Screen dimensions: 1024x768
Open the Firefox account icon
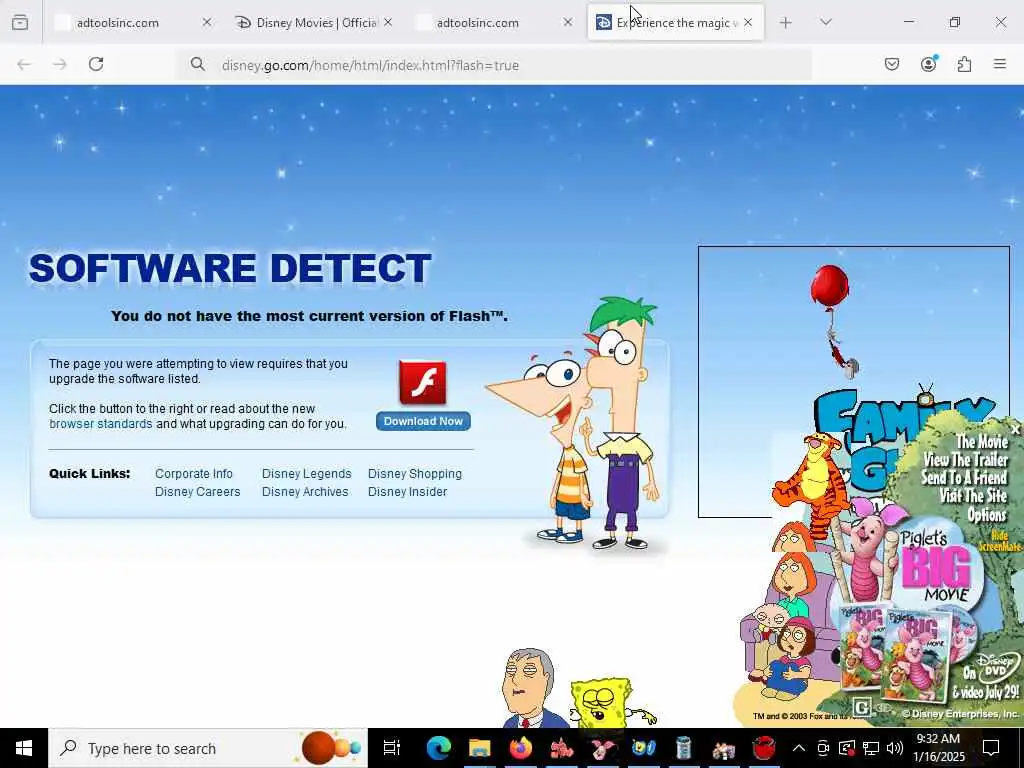(928, 64)
